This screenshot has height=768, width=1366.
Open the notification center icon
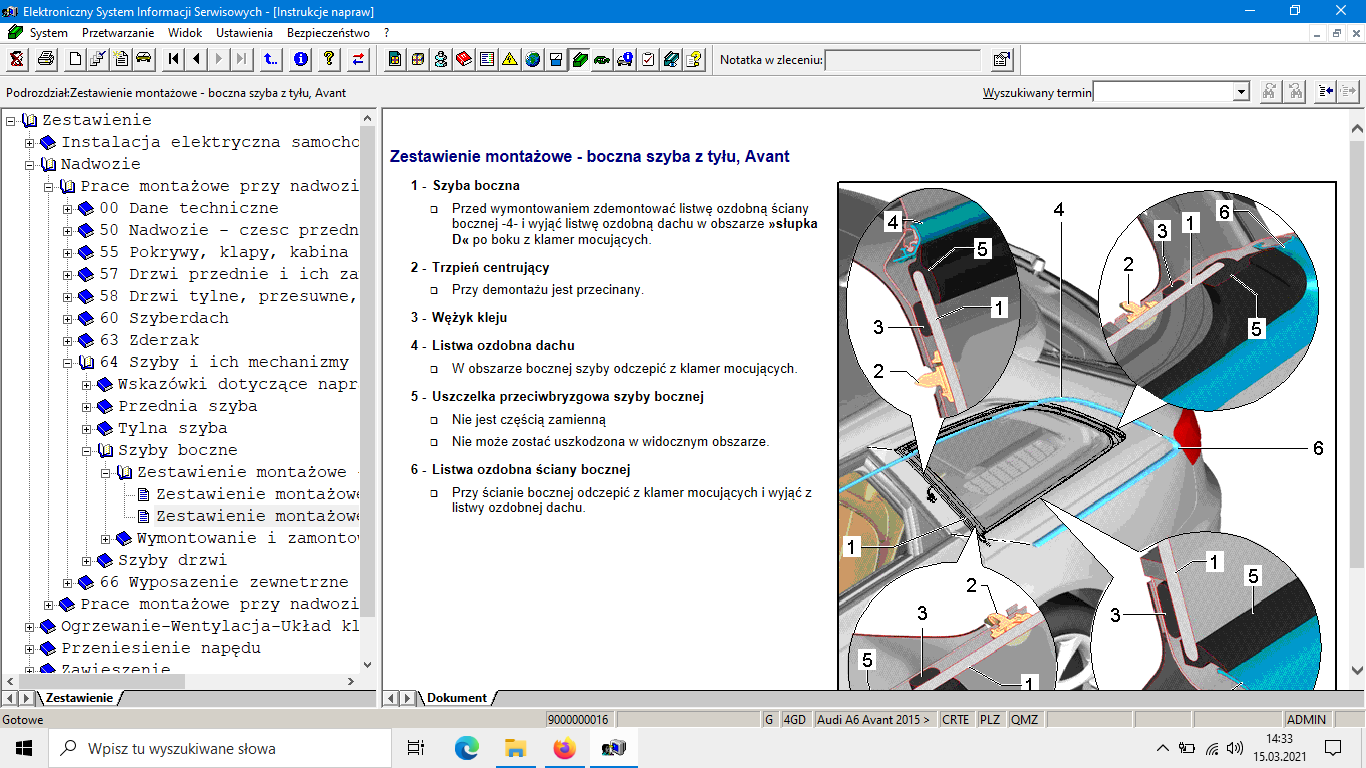1333,748
